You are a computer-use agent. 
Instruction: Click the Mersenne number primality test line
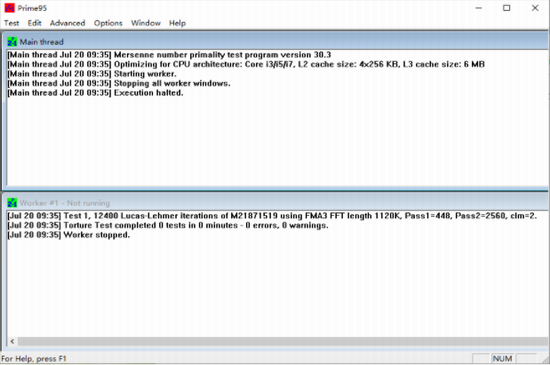[169, 55]
